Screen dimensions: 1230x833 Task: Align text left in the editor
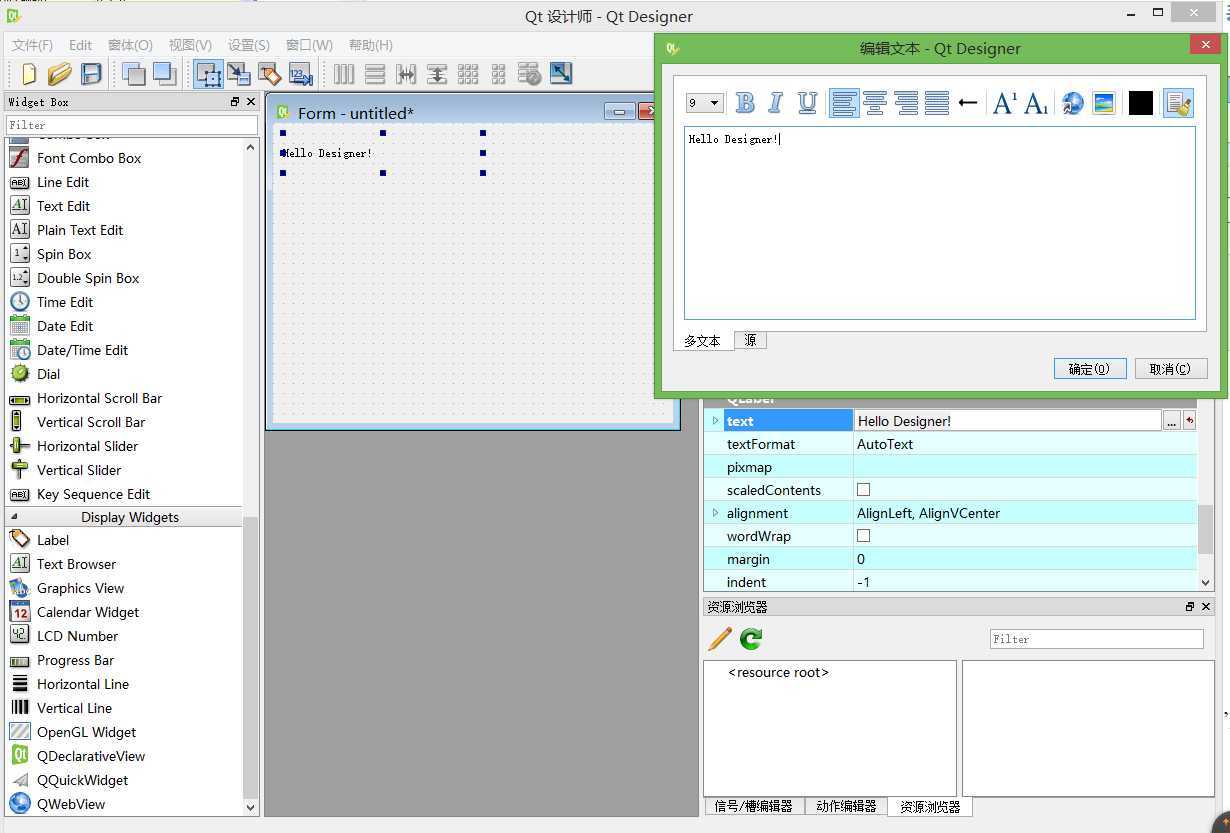(x=844, y=103)
